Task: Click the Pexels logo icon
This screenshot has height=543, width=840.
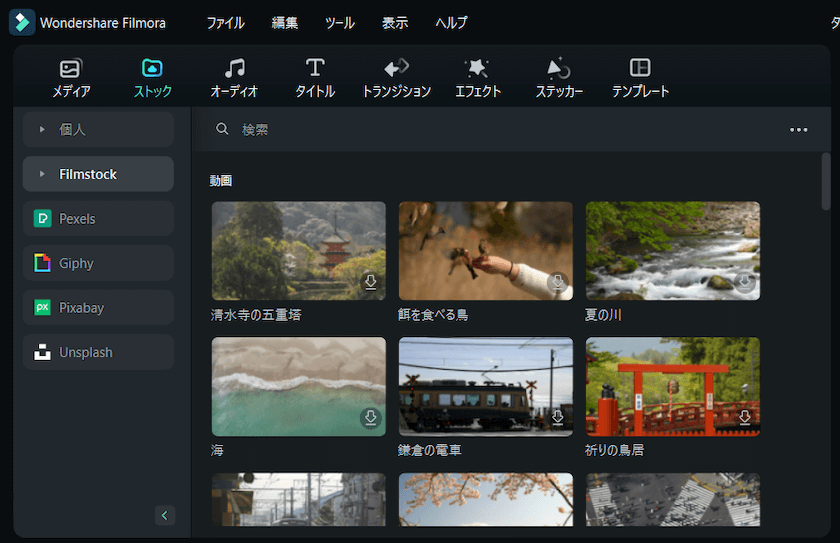Action: tap(42, 218)
